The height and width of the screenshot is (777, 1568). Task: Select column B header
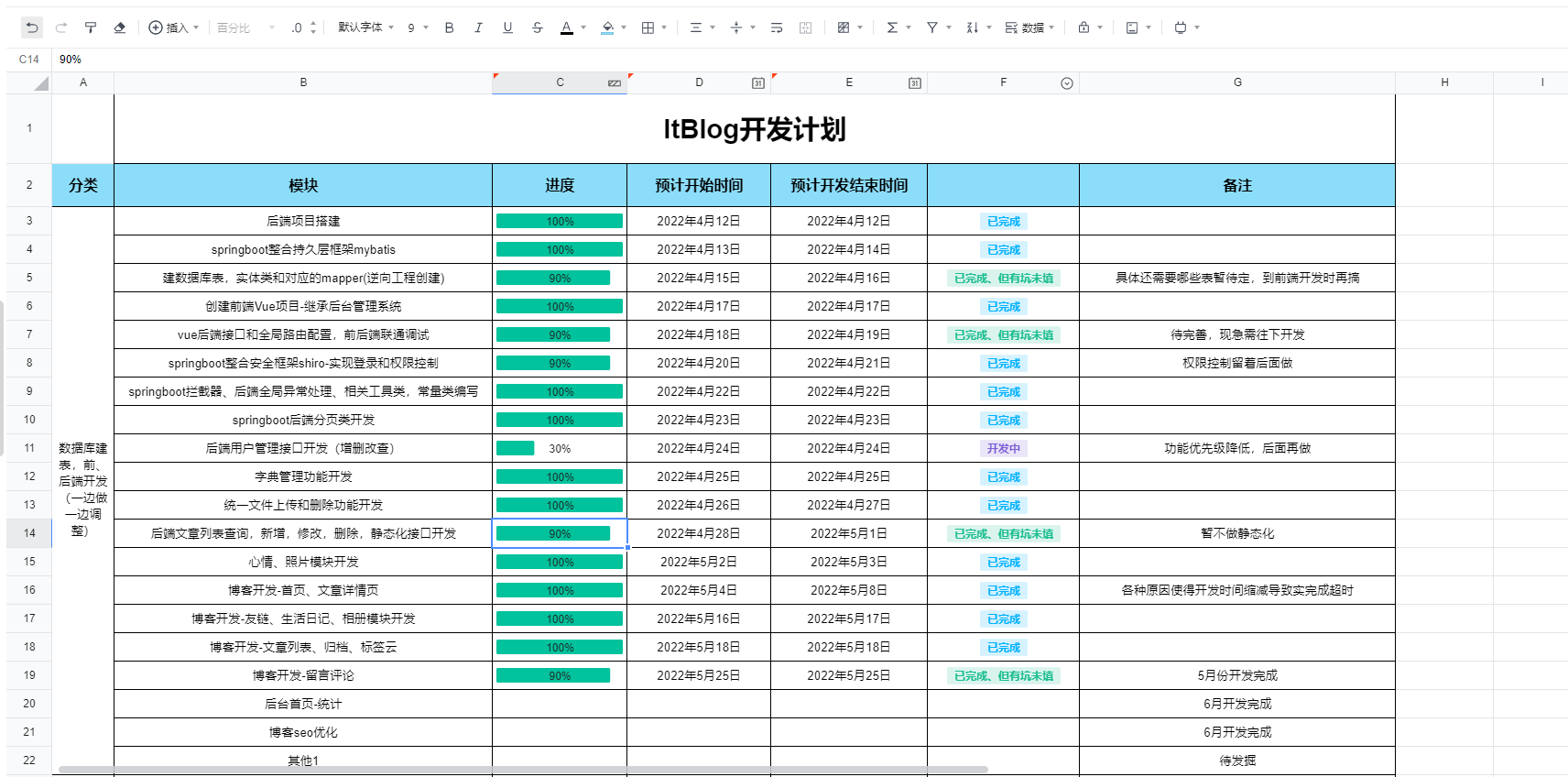coord(303,82)
